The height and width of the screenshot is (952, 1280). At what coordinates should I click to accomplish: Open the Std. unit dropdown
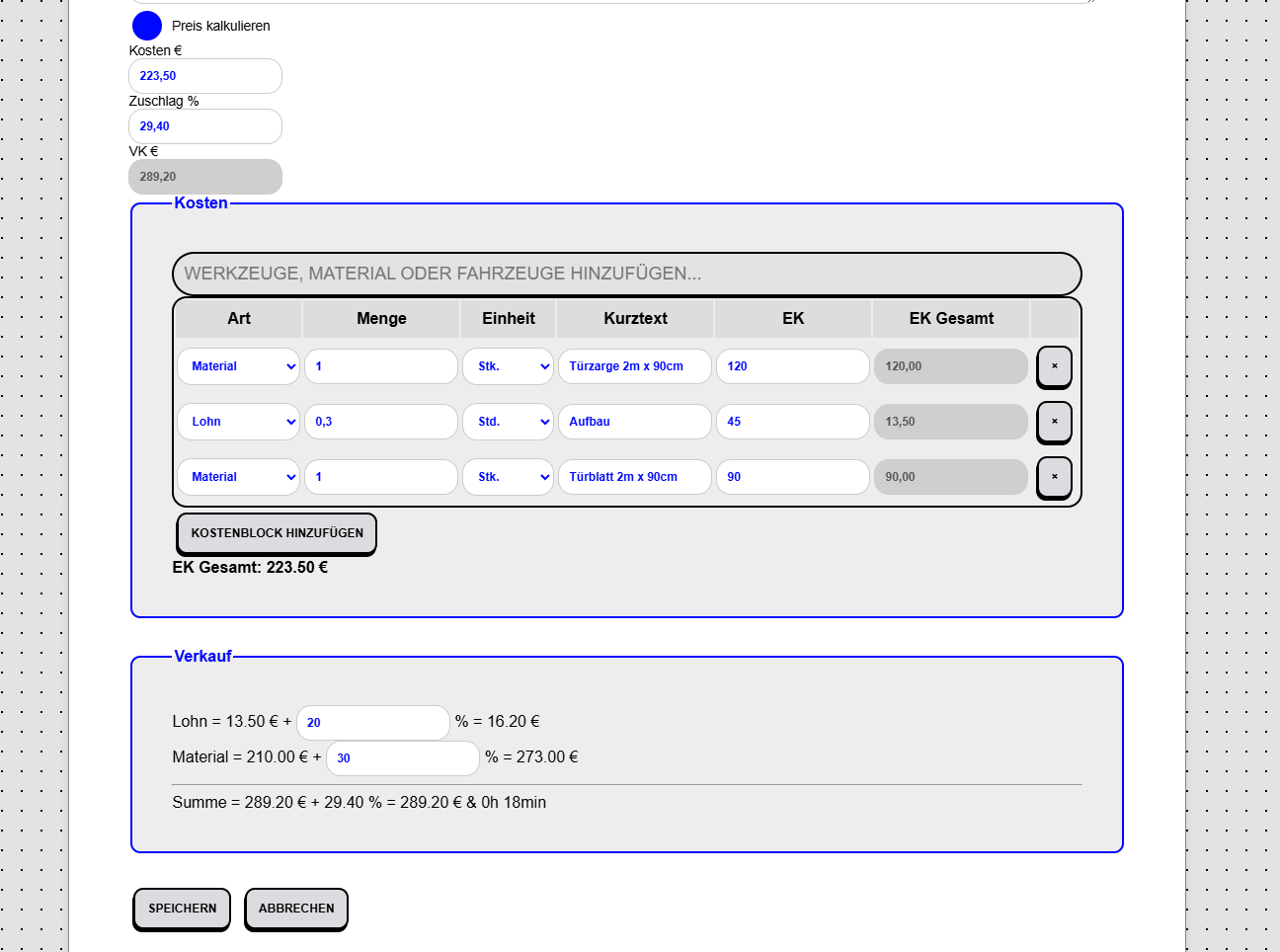[508, 422]
